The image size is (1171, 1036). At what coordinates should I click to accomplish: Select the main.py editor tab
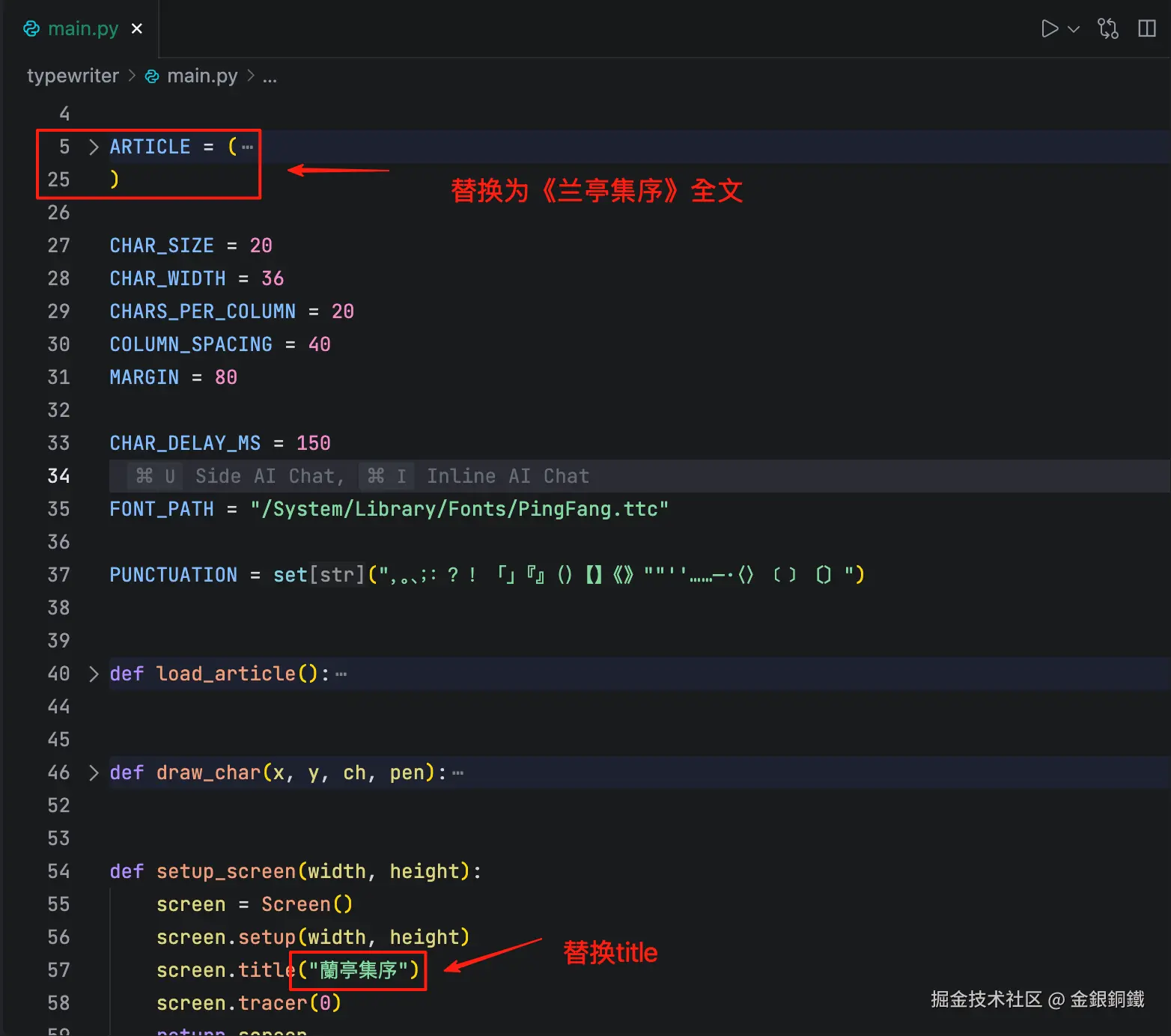[x=82, y=28]
